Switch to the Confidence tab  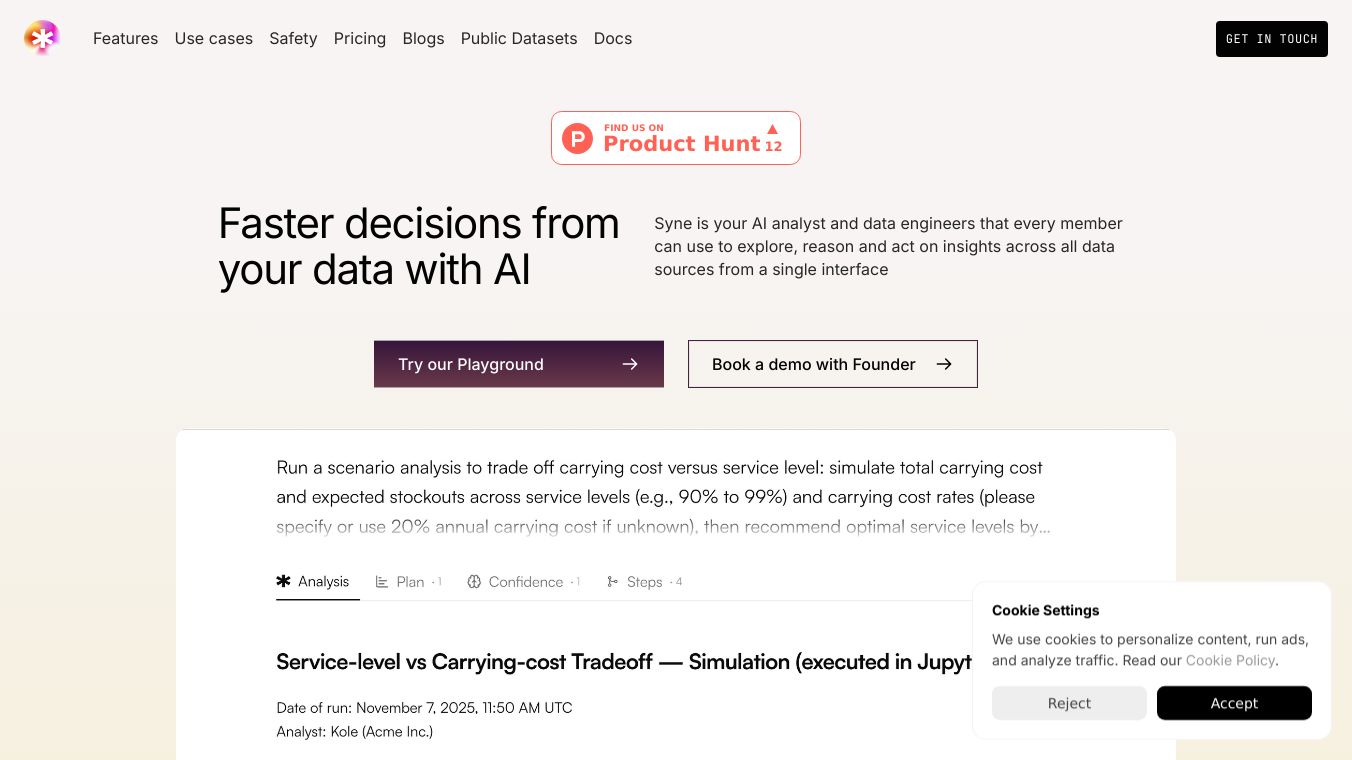525,582
